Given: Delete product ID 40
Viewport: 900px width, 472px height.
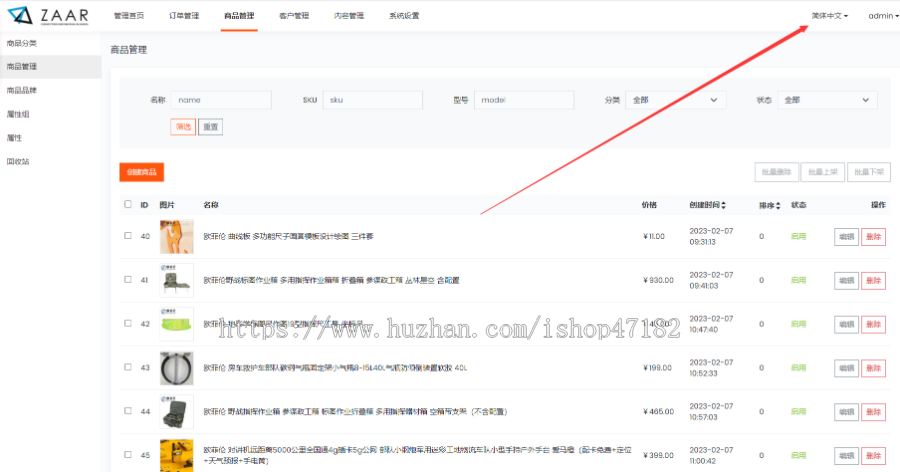Looking at the screenshot, I should (x=874, y=237).
